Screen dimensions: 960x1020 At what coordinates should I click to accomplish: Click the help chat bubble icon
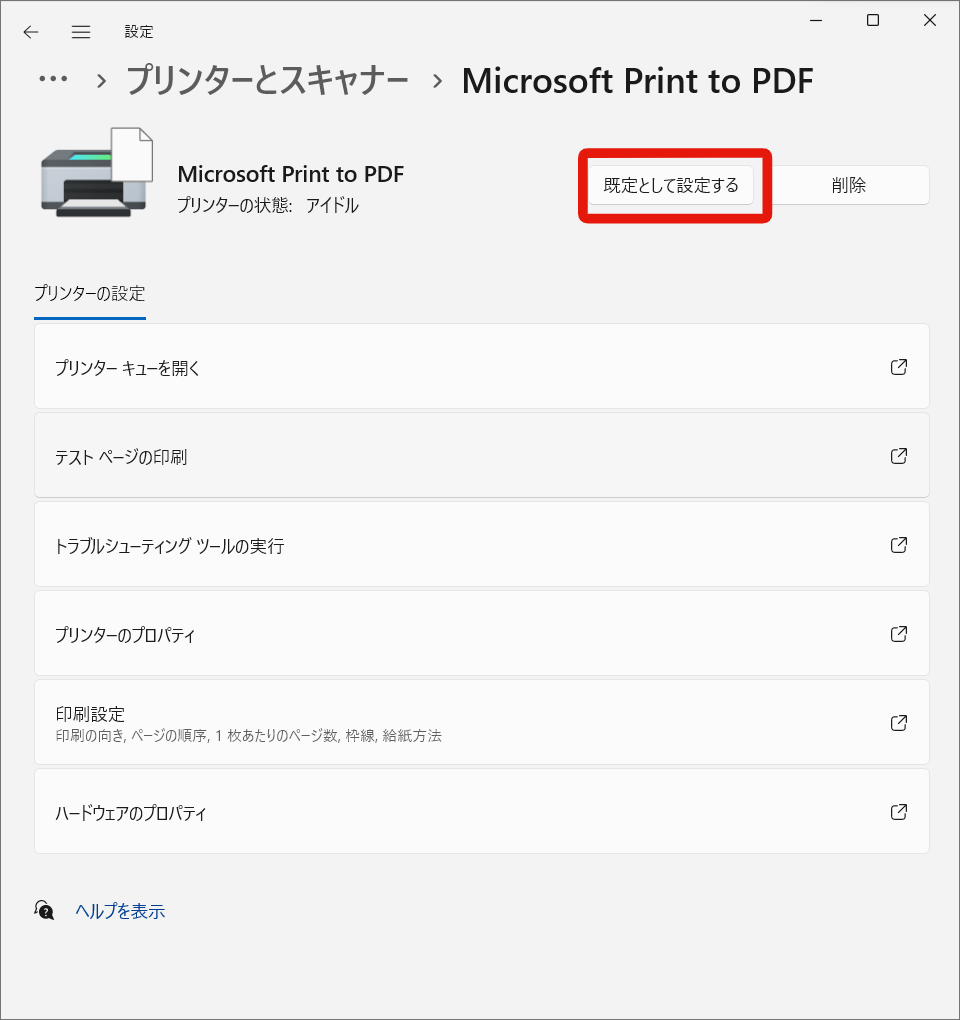point(45,910)
